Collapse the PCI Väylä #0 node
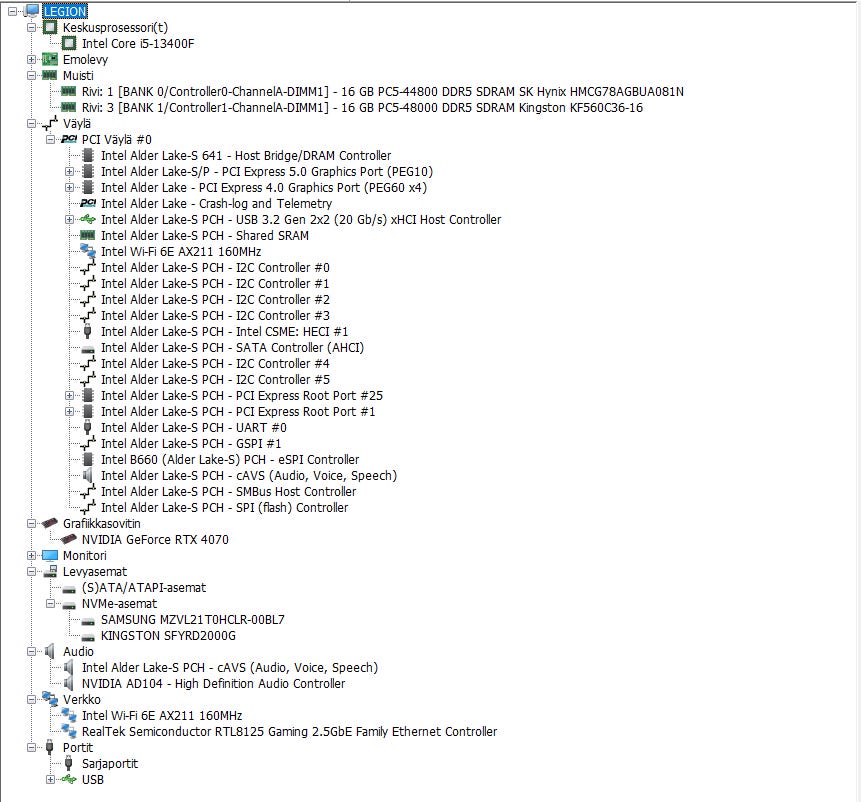 tap(51, 139)
